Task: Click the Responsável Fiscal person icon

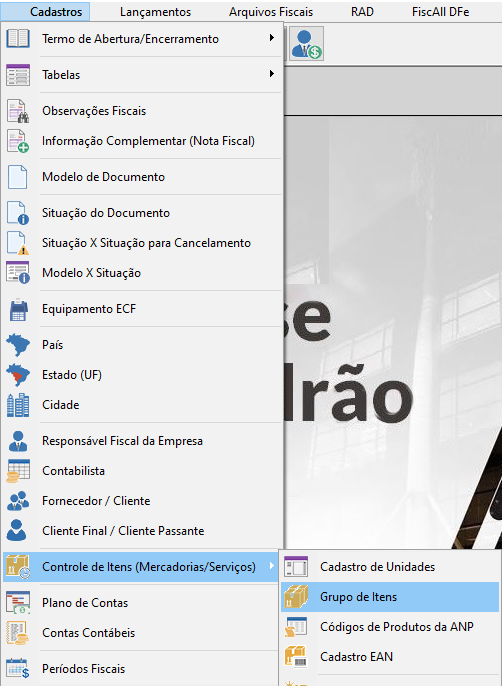Action: 18,441
